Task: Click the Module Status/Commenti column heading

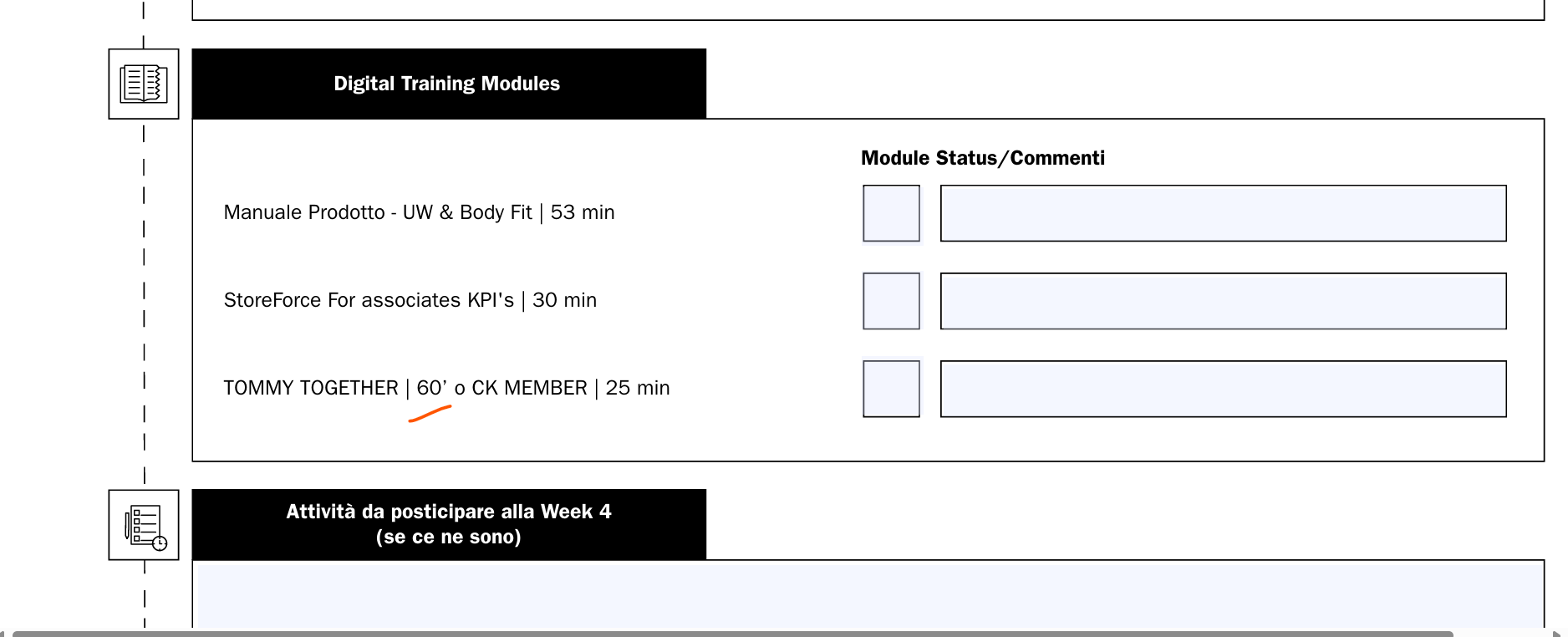Action: pyautogui.click(x=983, y=158)
